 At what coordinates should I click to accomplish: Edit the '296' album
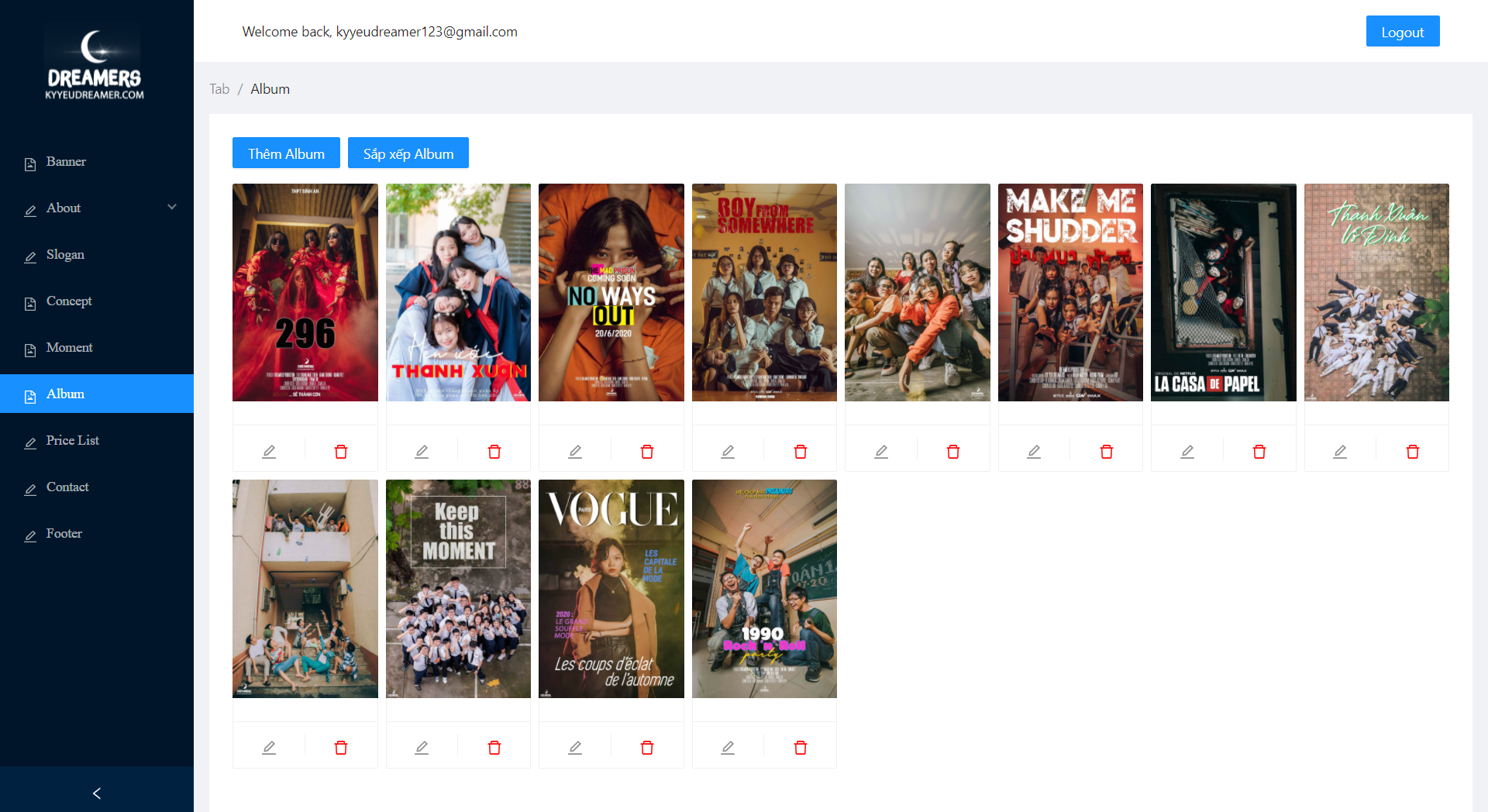point(269,451)
